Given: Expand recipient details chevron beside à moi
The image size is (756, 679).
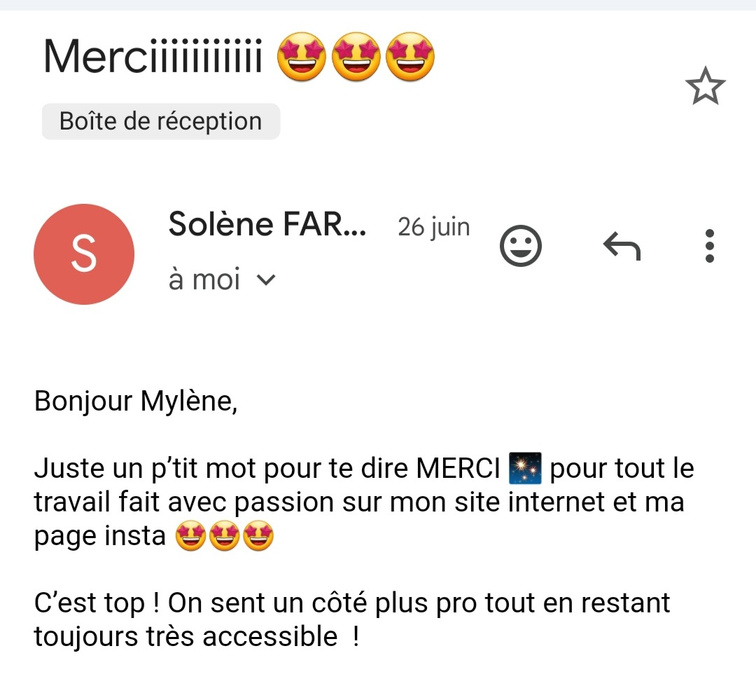Looking at the screenshot, I should pyautogui.click(x=265, y=280).
